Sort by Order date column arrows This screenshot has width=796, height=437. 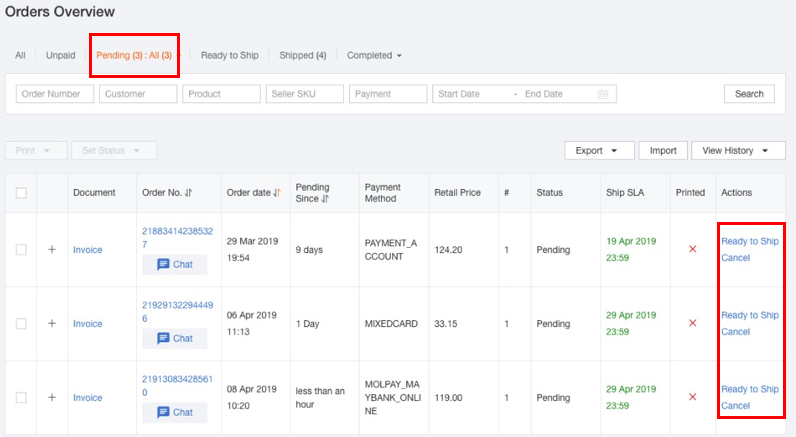[277, 193]
